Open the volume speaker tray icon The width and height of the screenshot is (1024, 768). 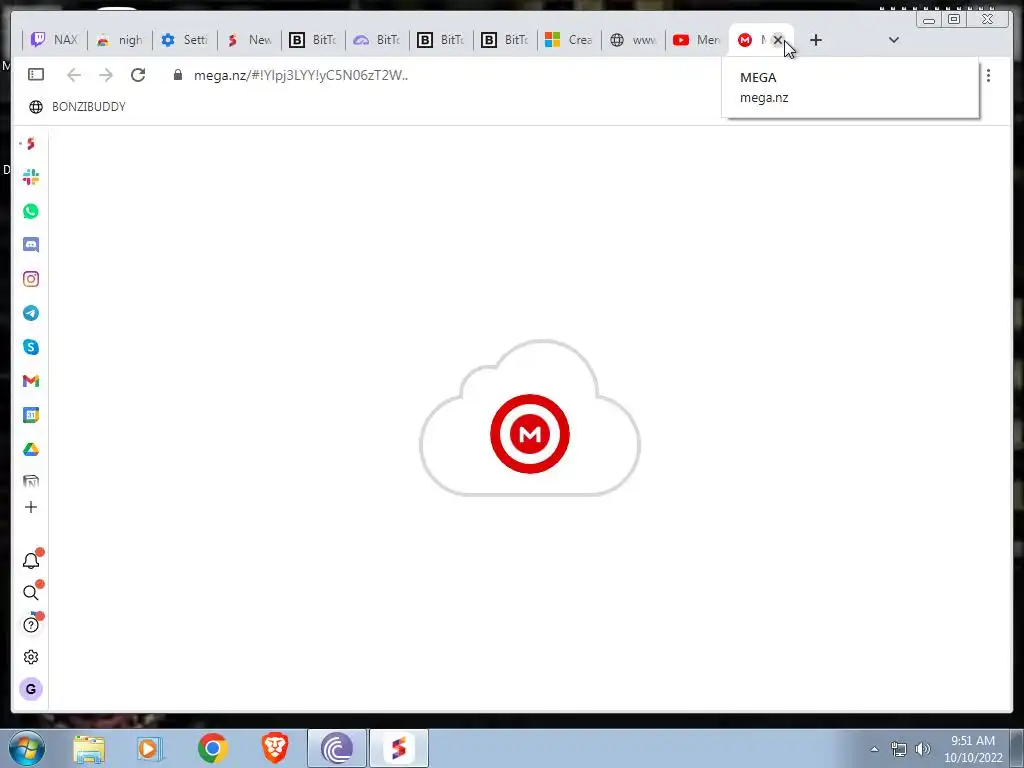click(922, 749)
